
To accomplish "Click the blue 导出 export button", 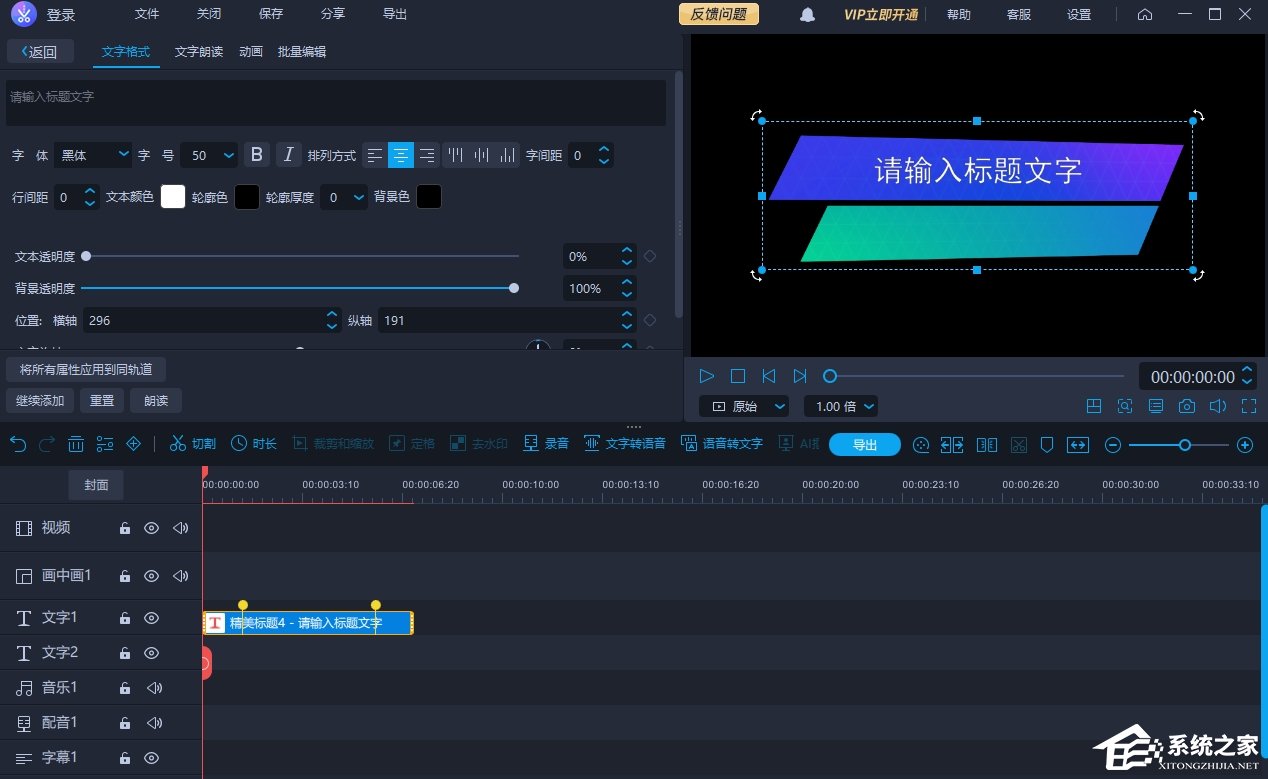I will [864, 444].
